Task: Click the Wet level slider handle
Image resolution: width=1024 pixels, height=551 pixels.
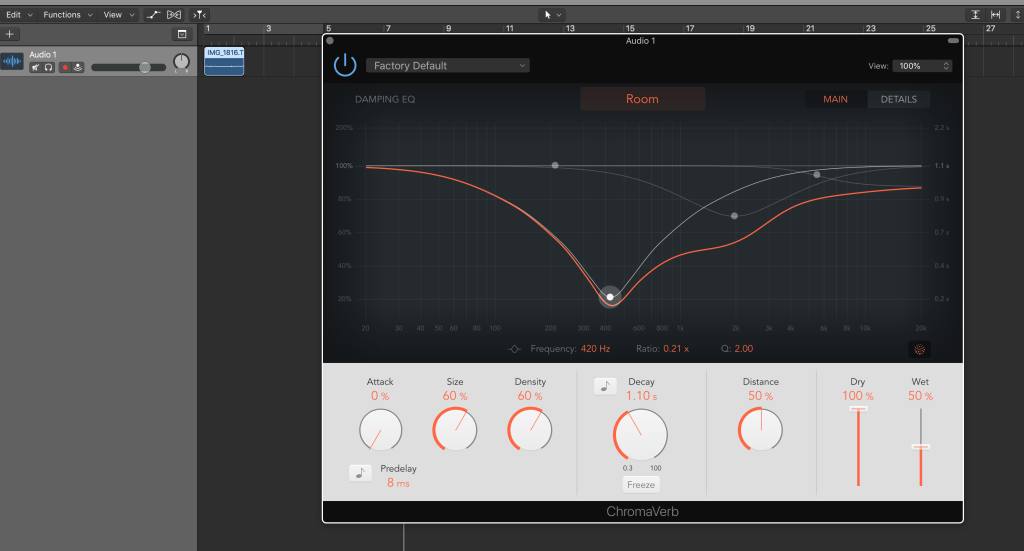Action: tap(921, 446)
